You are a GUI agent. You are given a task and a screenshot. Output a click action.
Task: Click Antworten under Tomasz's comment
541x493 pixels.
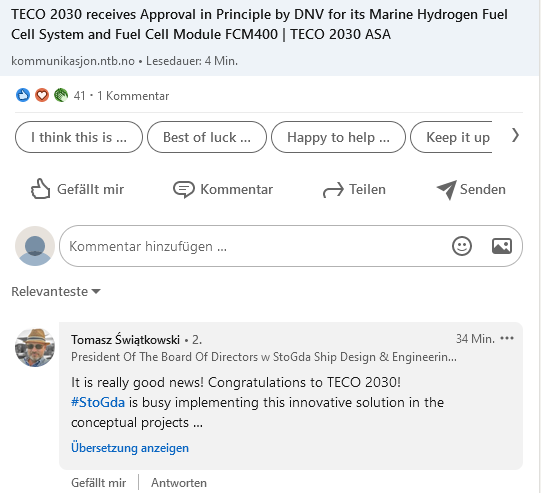tap(179, 483)
